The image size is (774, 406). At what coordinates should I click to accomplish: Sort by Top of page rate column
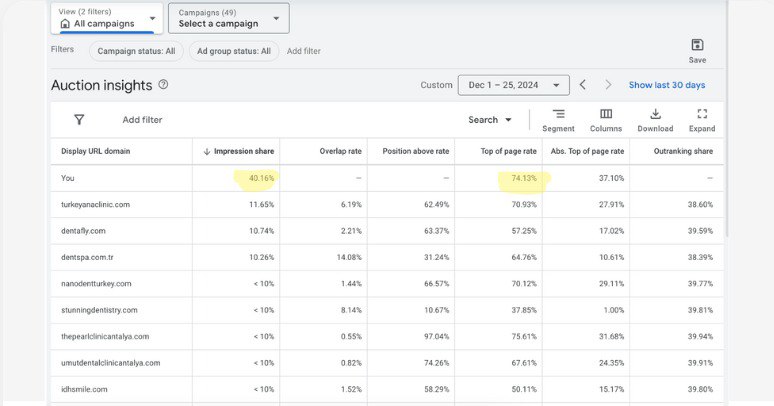(508, 151)
